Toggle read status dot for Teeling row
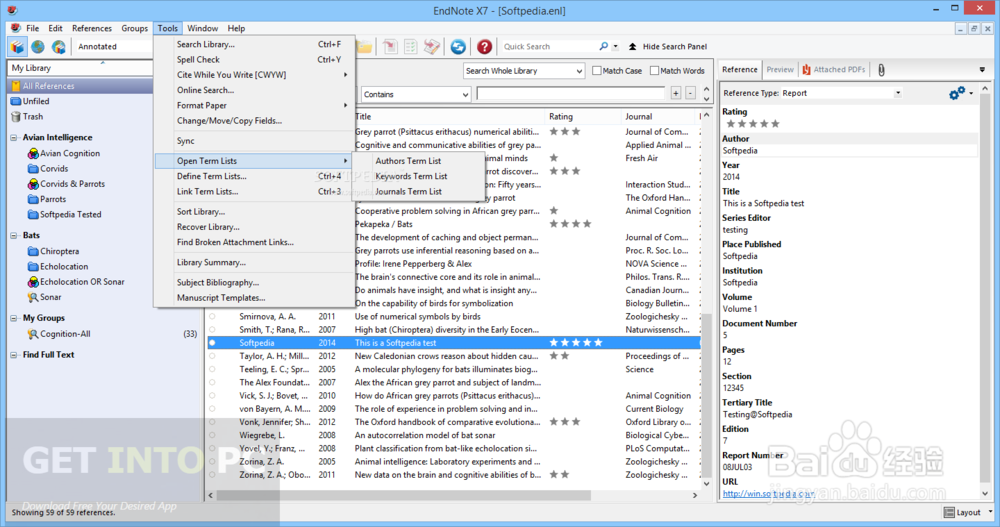The width and height of the screenshot is (1000, 527). [212, 369]
